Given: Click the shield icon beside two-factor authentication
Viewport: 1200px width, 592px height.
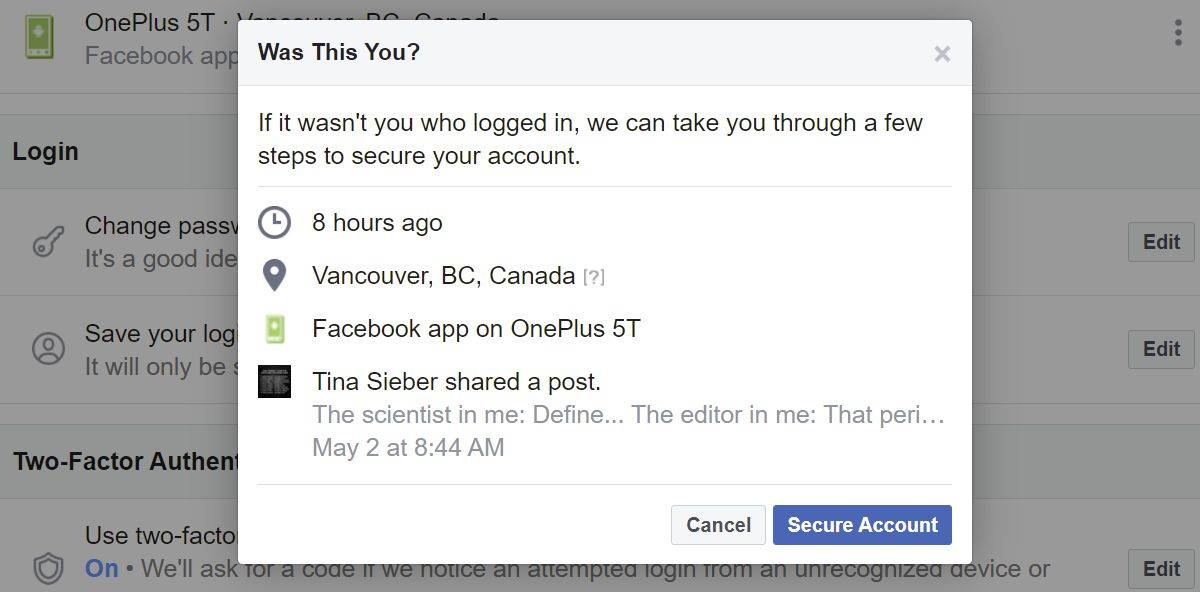Looking at the screenshot, I should (48, 568).
